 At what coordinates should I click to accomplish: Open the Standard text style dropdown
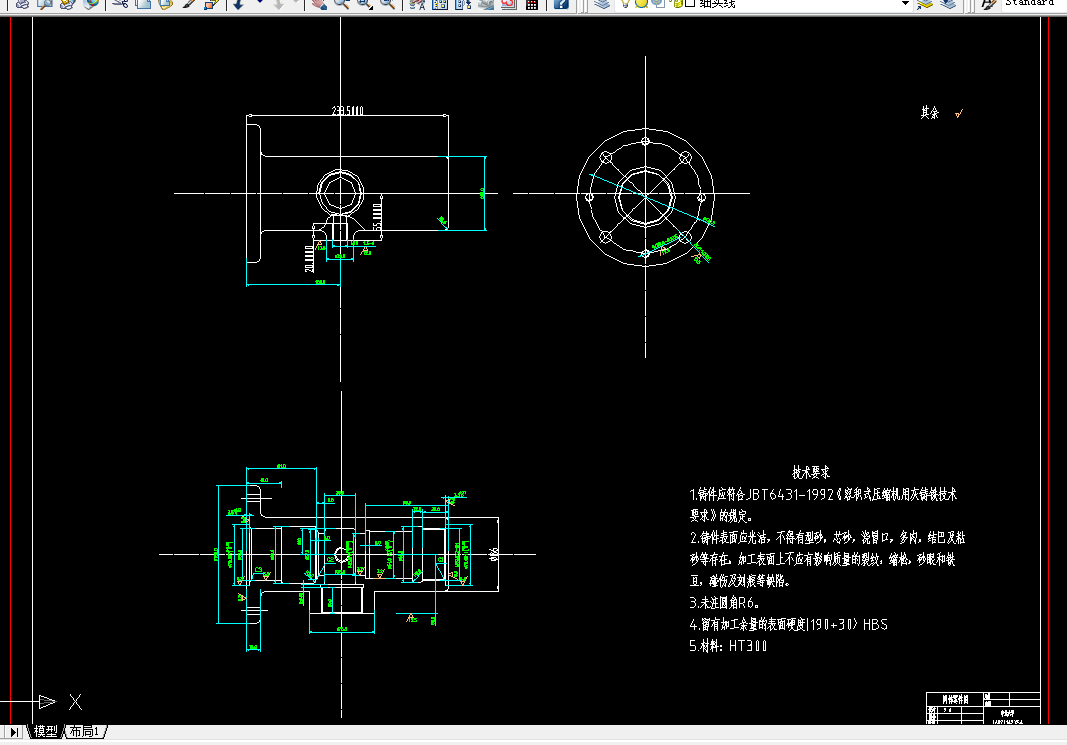[x=1032, y=3]
